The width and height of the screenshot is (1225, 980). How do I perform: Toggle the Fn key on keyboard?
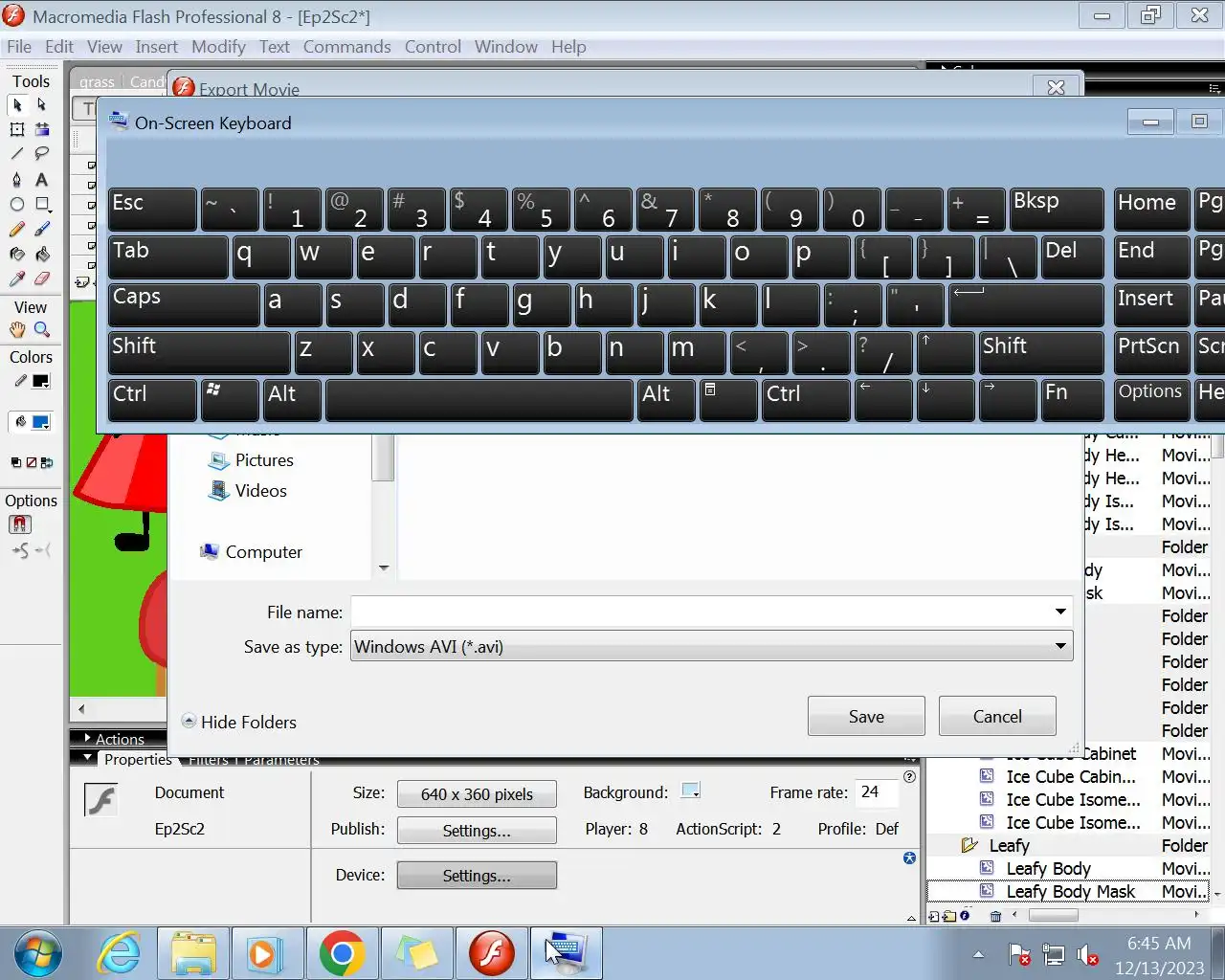[x=1072, y=400]
